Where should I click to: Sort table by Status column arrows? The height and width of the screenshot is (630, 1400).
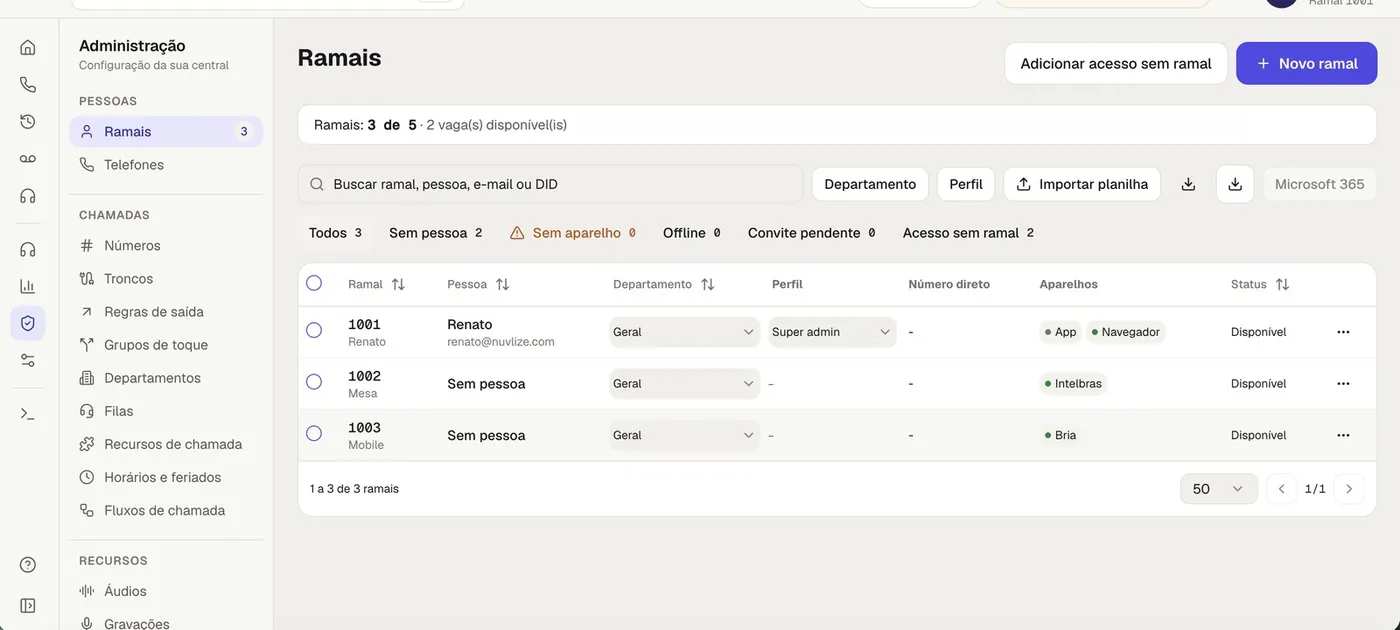pos(1282,284)
